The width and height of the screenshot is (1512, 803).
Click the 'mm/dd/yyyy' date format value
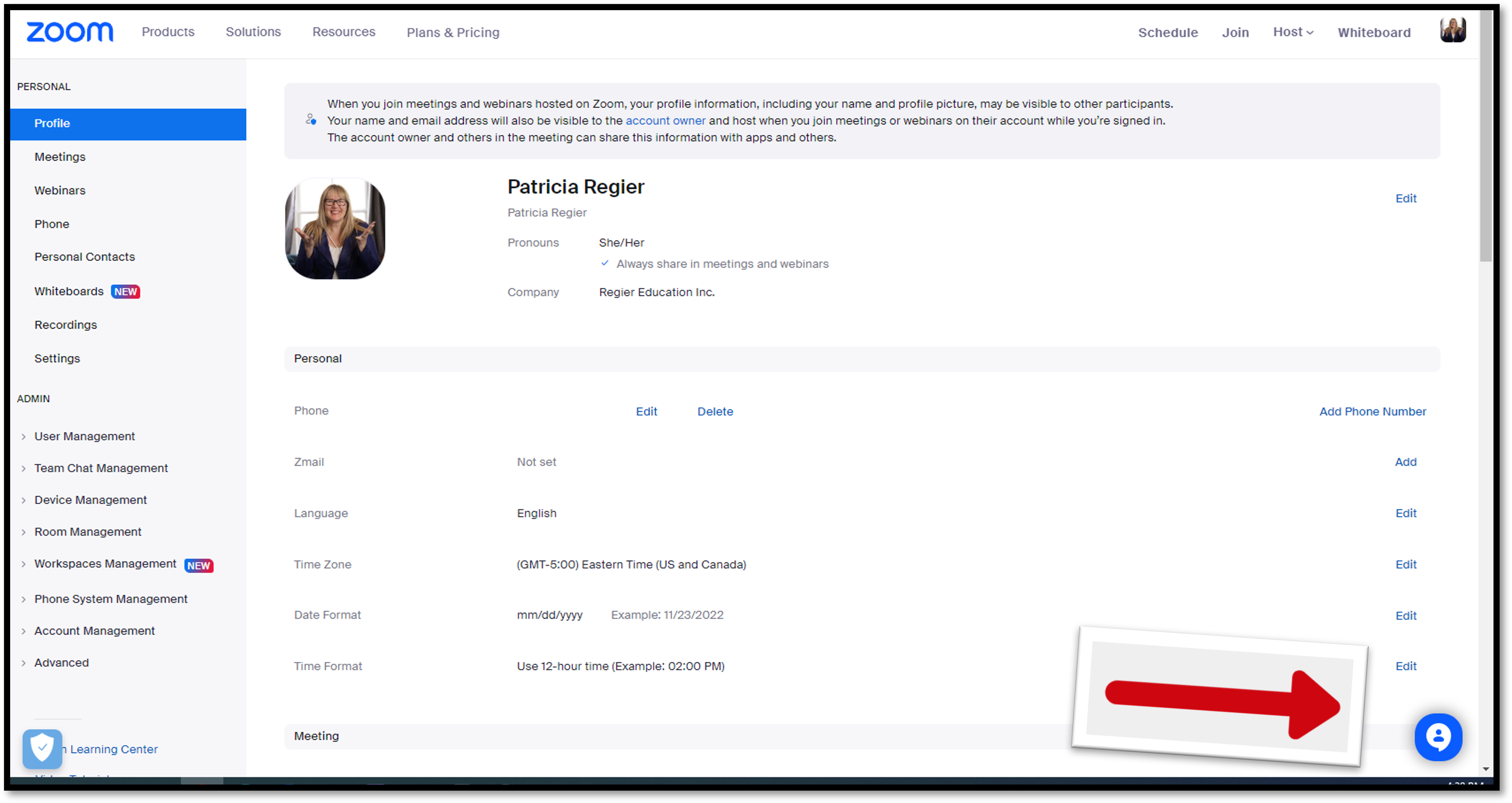[x=549, y=615]
